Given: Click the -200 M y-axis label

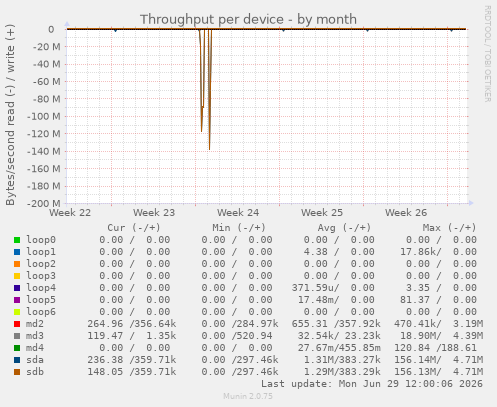Looking at the screenshot, I should [44, 203].
